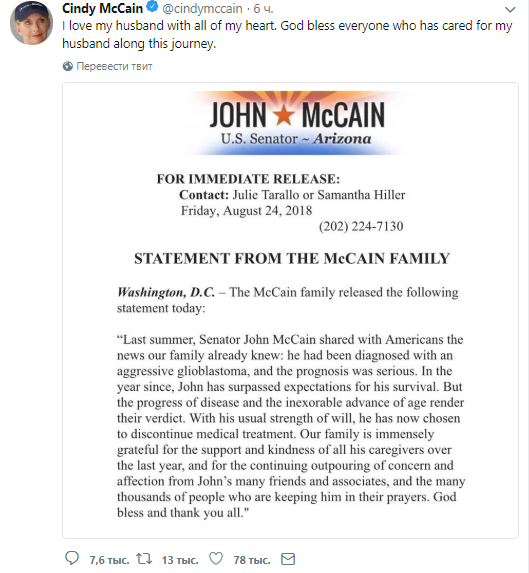The height and width of the screenshot is (573, 529).
Task: Open the @cindymccain handle link
Action: point(202,8)
